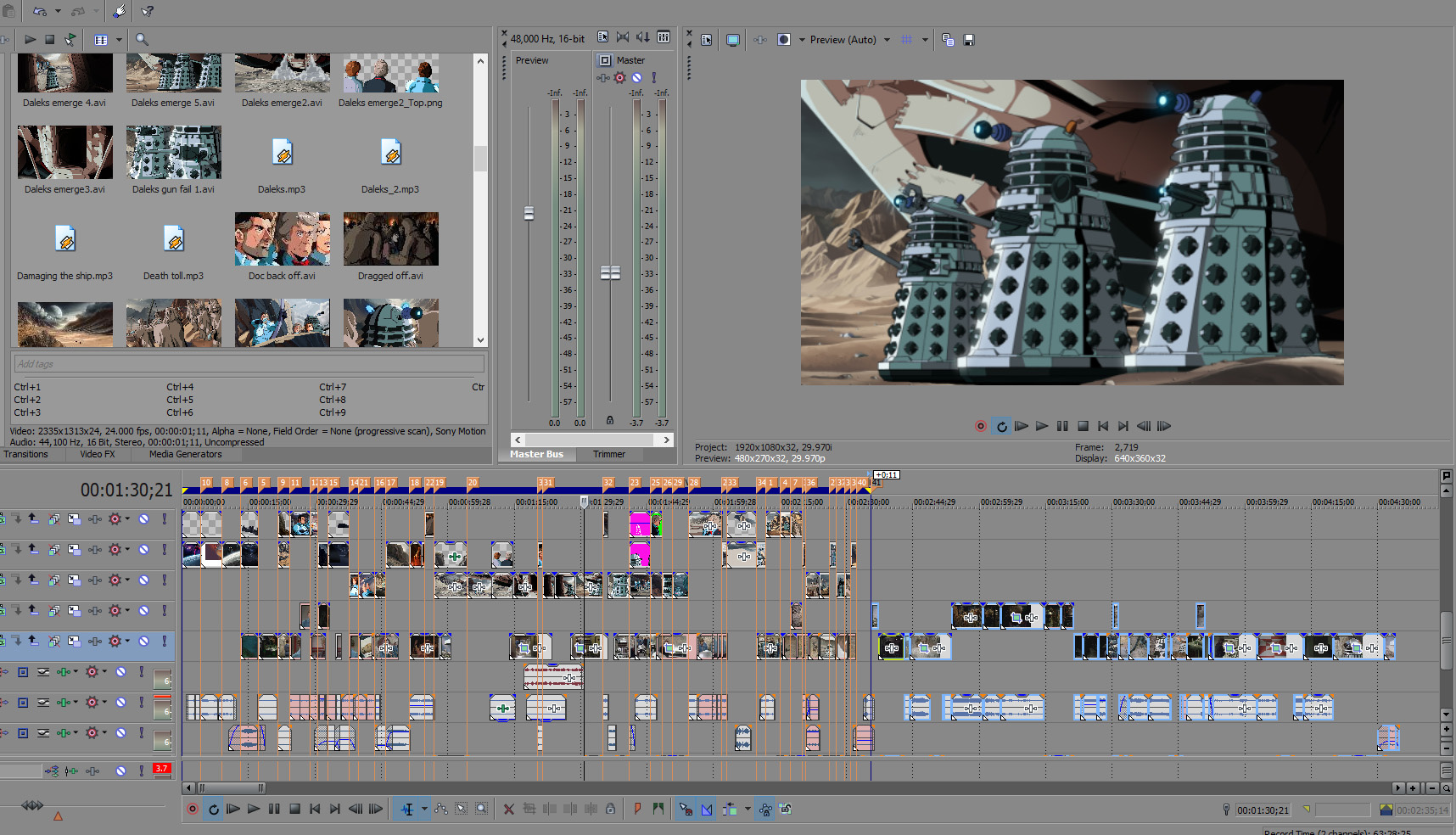Screen dimensions: 1456x835
Task: Mute the Master bus in the mixer
Action: coord(636,78)
